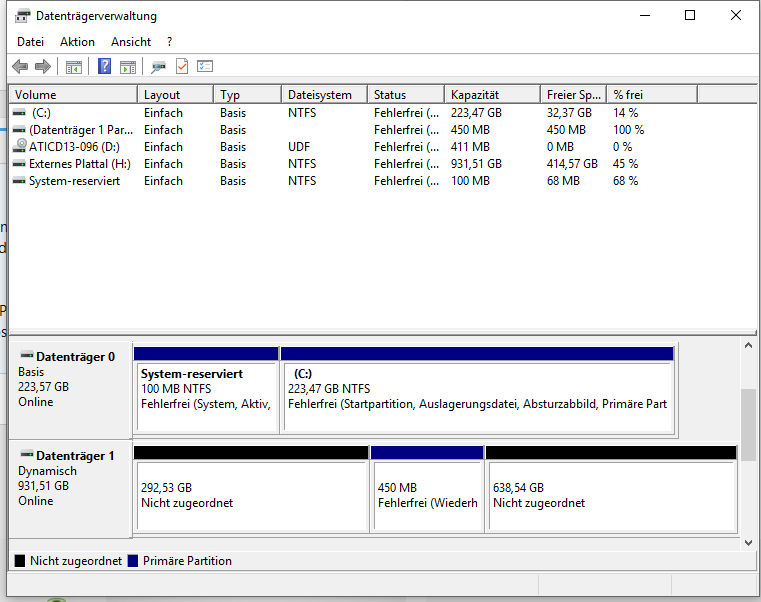Click the System-reserviert volume icon in list
Screen dimensions: 761x602
tap(19, 181)
